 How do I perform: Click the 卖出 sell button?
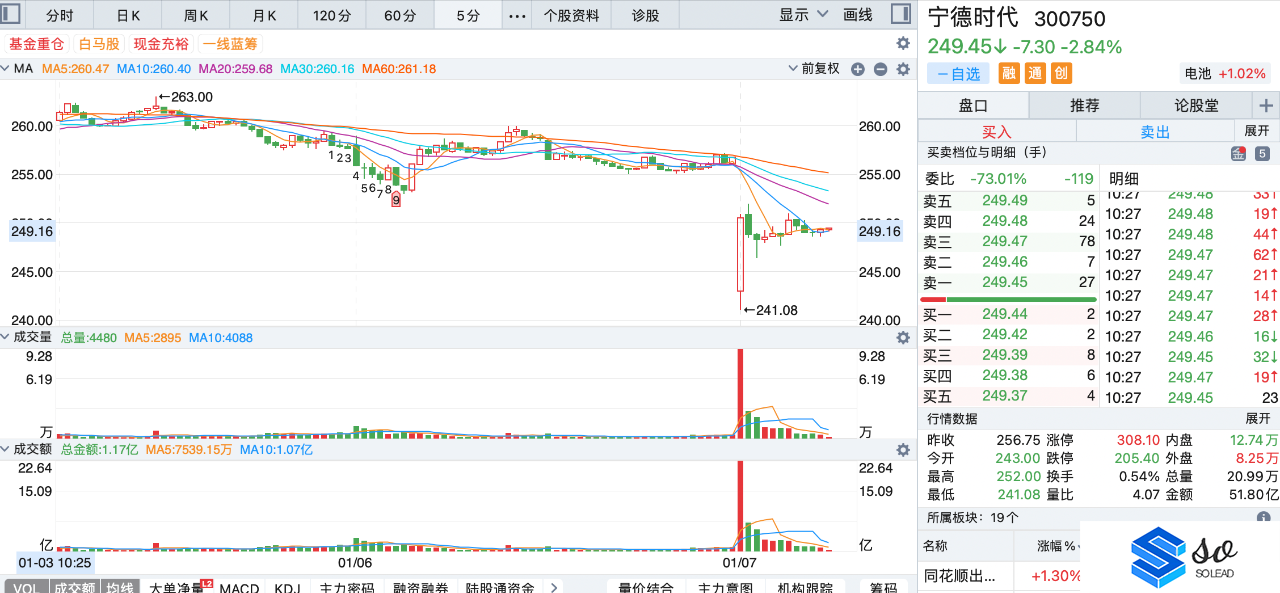(1155, 131)
